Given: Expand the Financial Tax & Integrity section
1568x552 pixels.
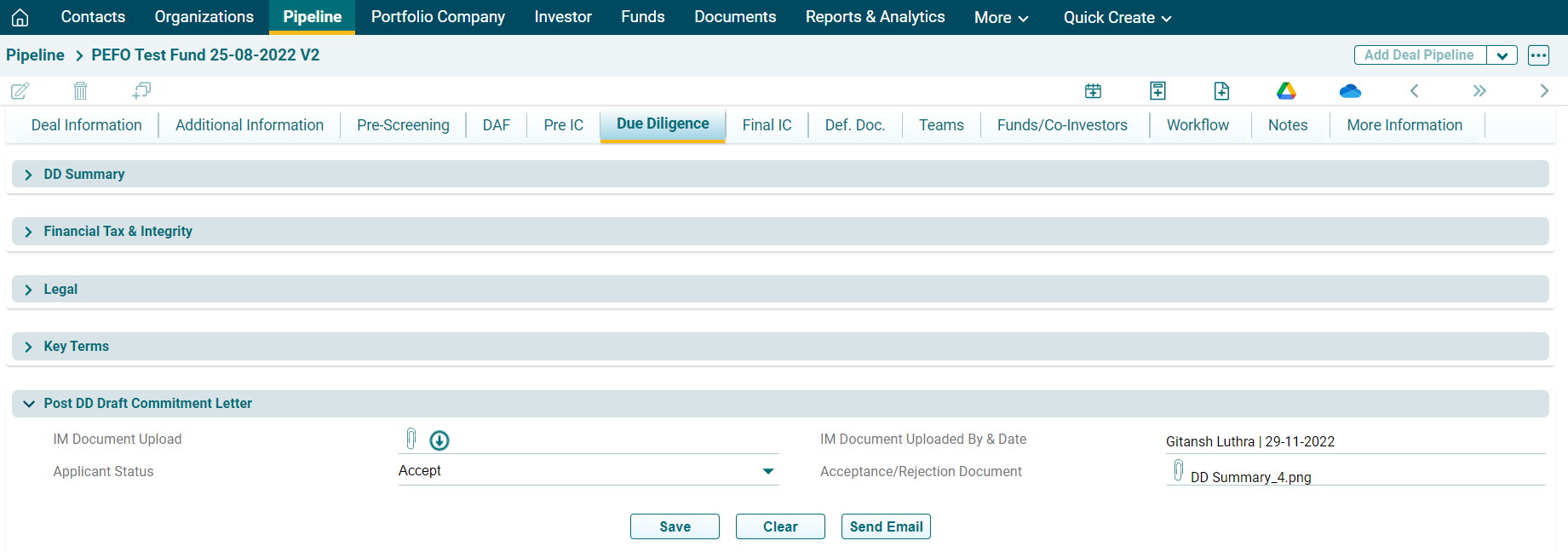Looking at the screenshot, I should point(29,232).
